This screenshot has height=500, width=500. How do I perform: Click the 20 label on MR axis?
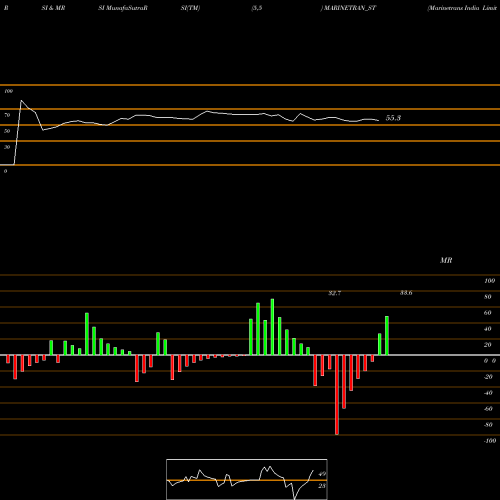click(488, 345)
